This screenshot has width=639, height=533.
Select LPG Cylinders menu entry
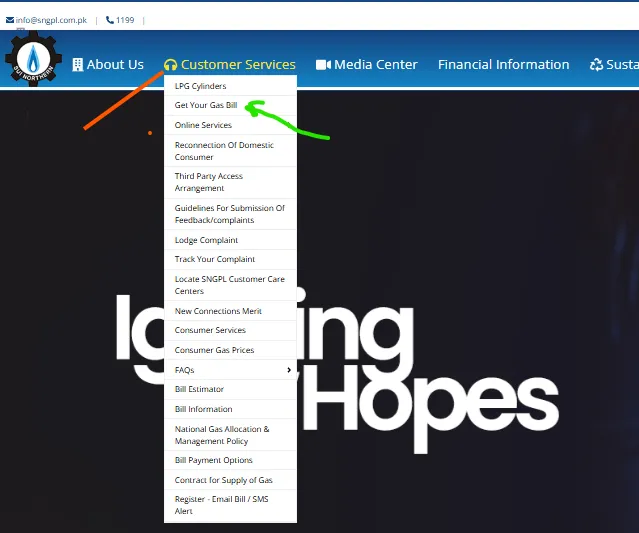(x=200, y=86)
